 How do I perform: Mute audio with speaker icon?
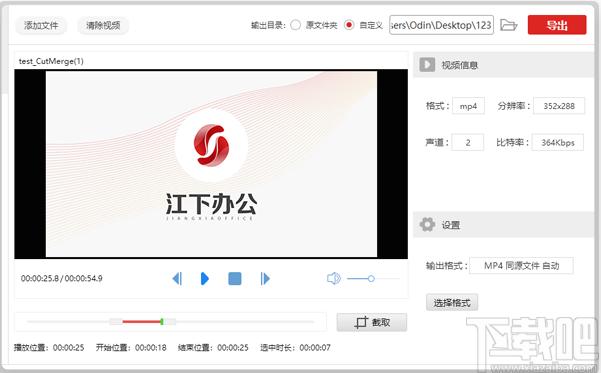(x=333, y=278)
